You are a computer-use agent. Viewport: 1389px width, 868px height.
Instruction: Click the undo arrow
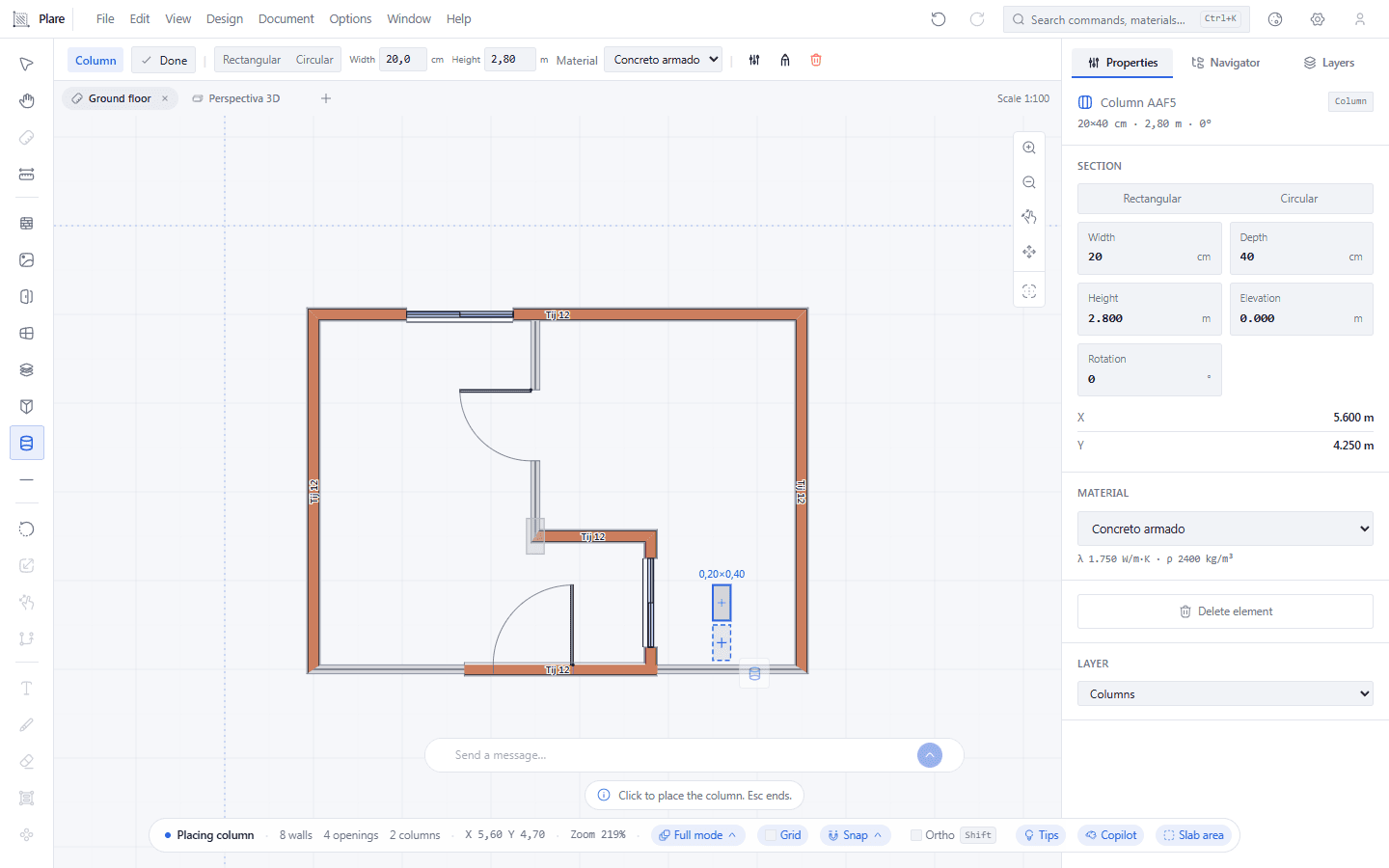click(x=939, y=19)
